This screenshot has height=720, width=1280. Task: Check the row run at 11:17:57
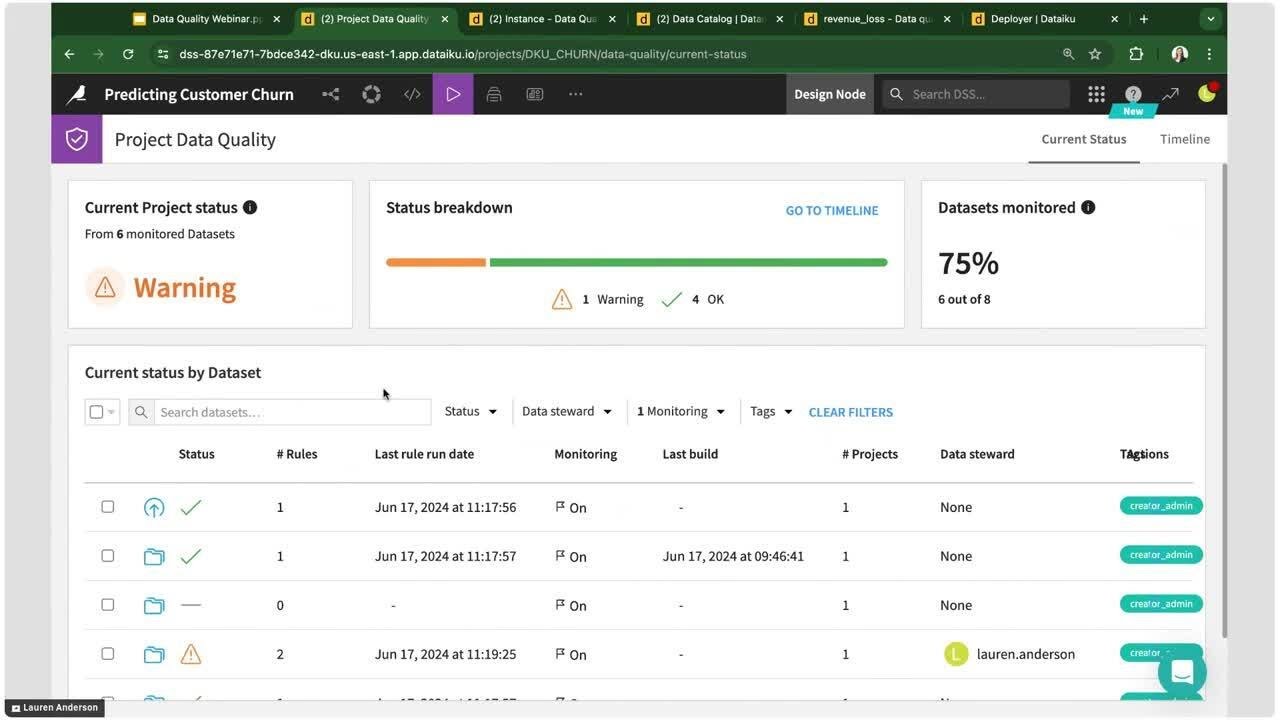(x=108, y=556)
